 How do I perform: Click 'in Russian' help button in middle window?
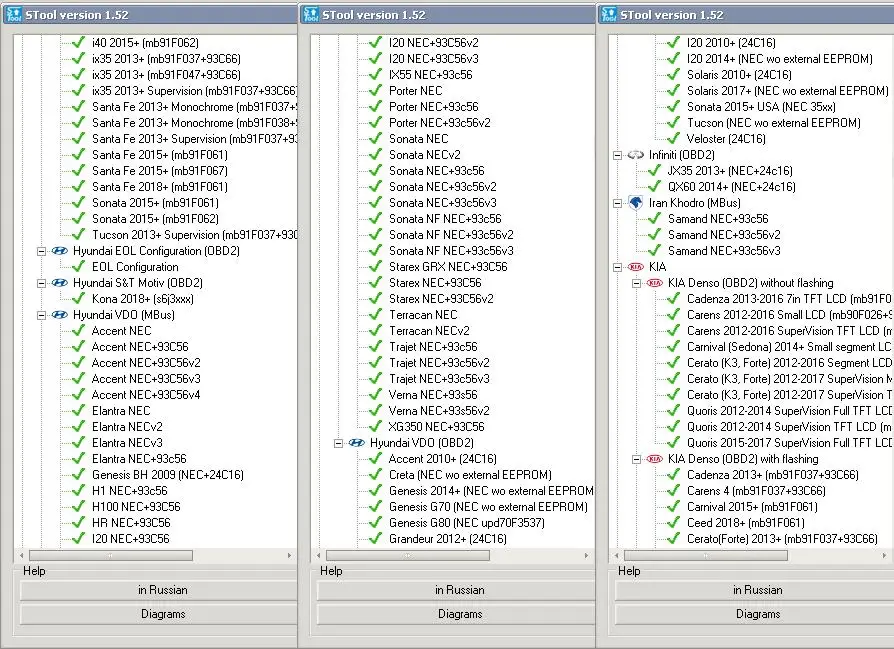[456, 590]
